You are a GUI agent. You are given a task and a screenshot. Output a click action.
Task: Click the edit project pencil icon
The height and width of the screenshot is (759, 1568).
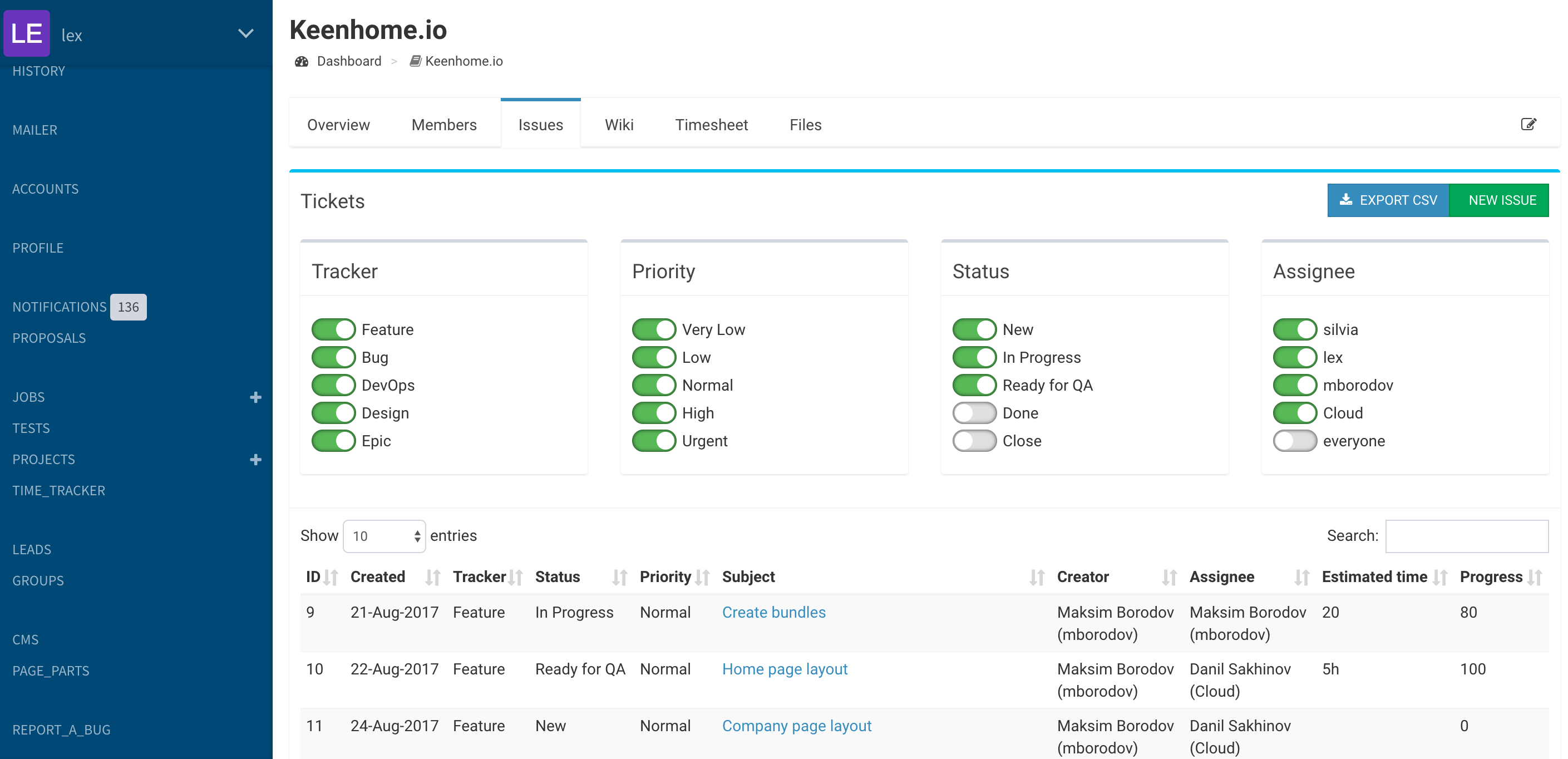(x=1528, y=124)
